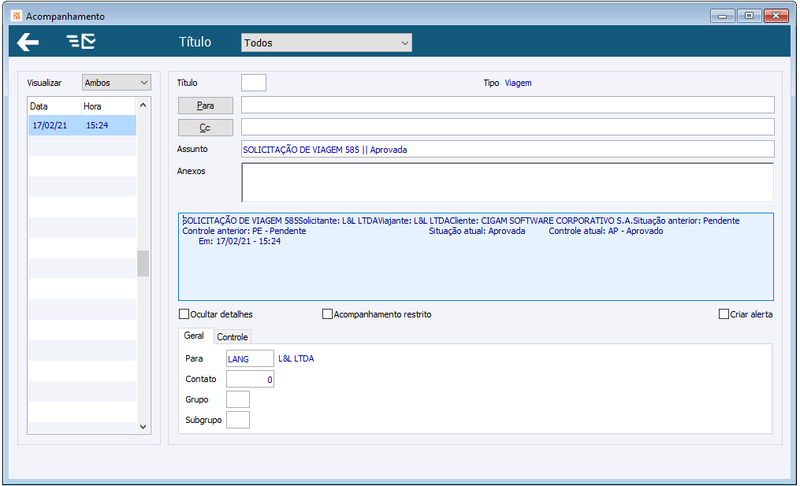Screen dimensions: 800x486
Task: Click the list scrollbar thumb
Action: tap(143, 263)
